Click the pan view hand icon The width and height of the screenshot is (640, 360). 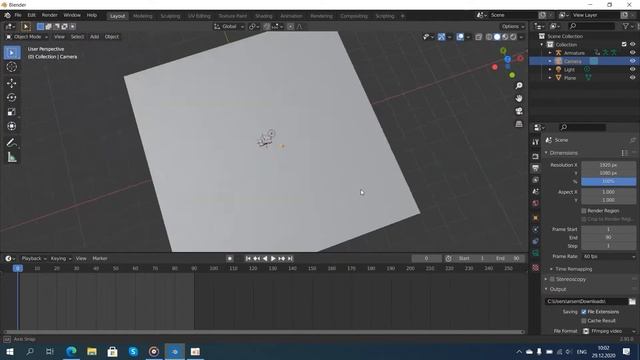tap(519, 98)
